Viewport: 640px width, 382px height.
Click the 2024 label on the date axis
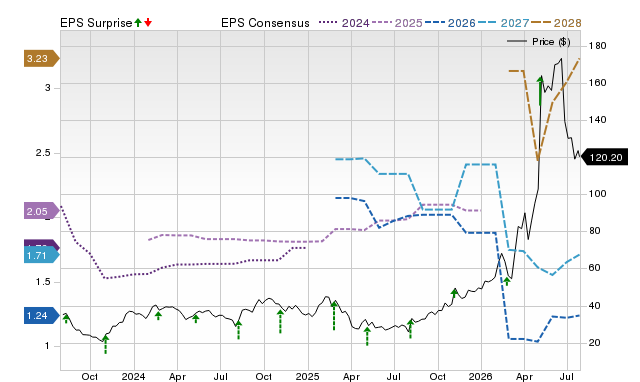(x=133, y=376)
